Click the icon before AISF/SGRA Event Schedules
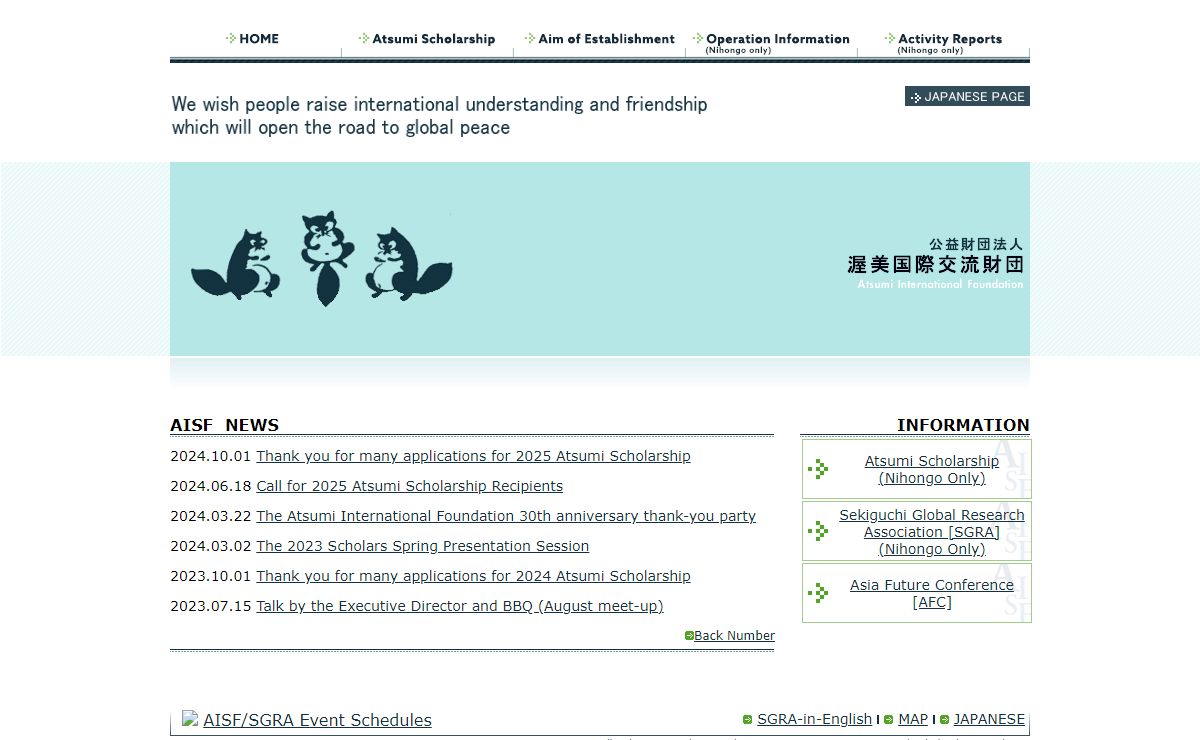Viewport: 1200px width, 740px height. [190, 718]
